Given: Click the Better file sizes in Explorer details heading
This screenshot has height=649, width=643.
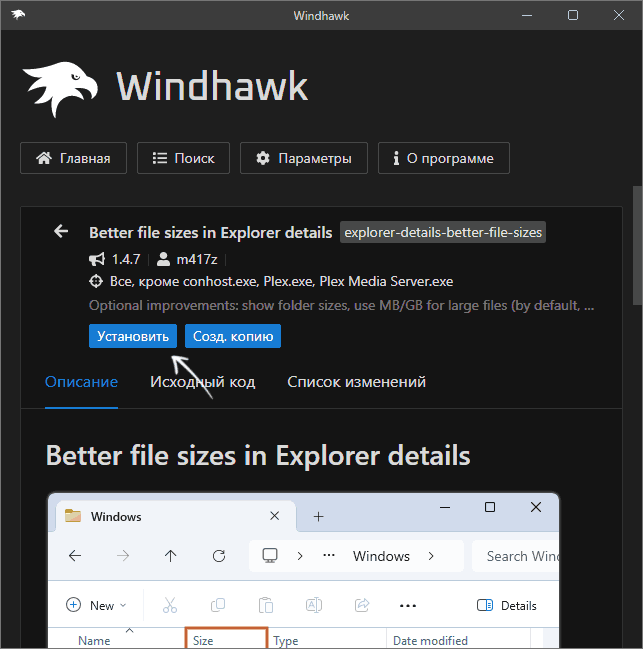Looking at the screenshot, I should point(258,456).
